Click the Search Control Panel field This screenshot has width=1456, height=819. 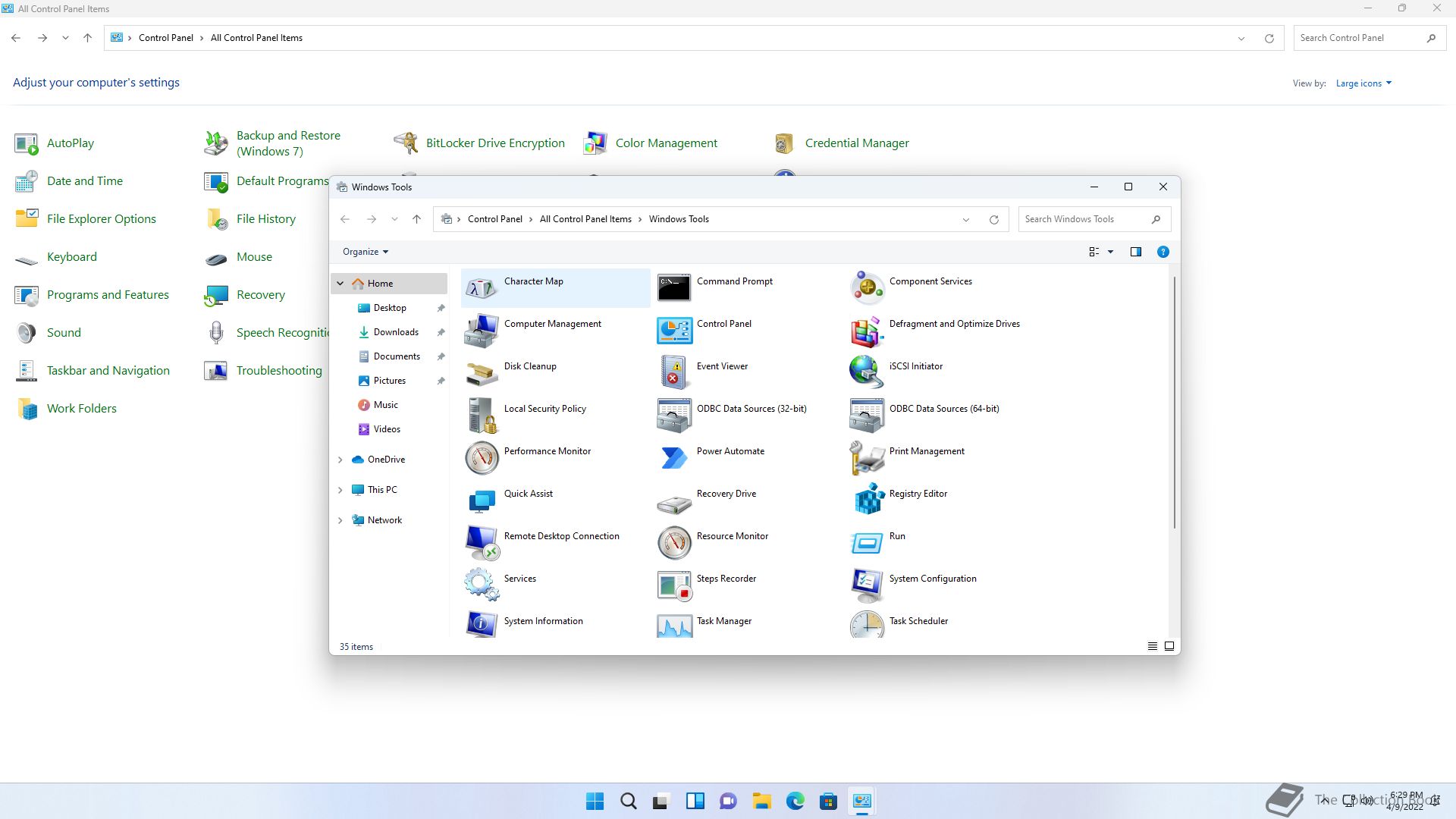(x=1369, y=38)
